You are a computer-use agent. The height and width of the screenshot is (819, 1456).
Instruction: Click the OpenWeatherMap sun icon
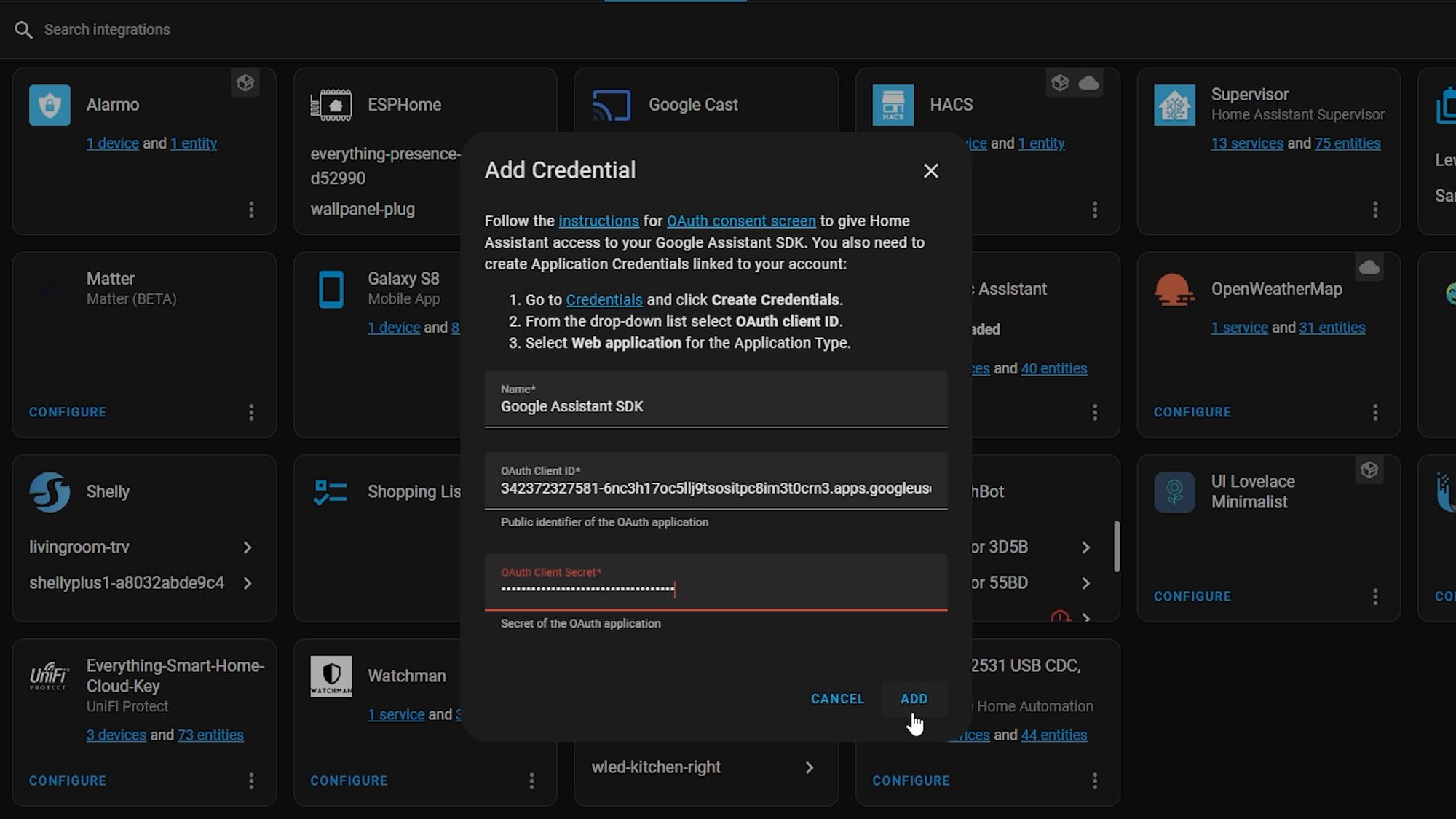click(x=1174, y=289)
